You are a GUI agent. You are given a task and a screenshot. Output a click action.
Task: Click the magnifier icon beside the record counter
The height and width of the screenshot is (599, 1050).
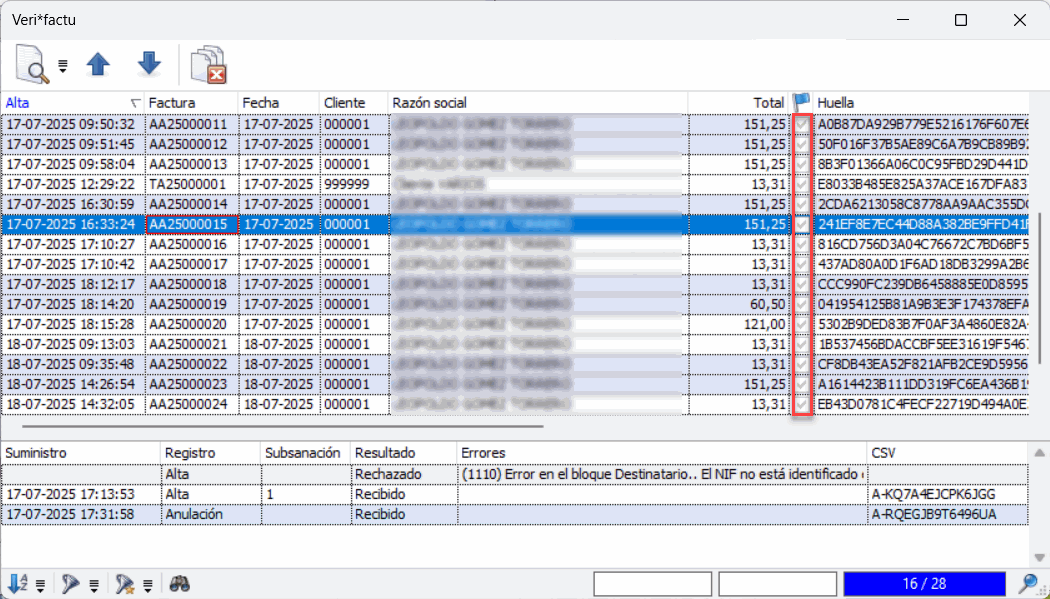[x=1029, y=584]
